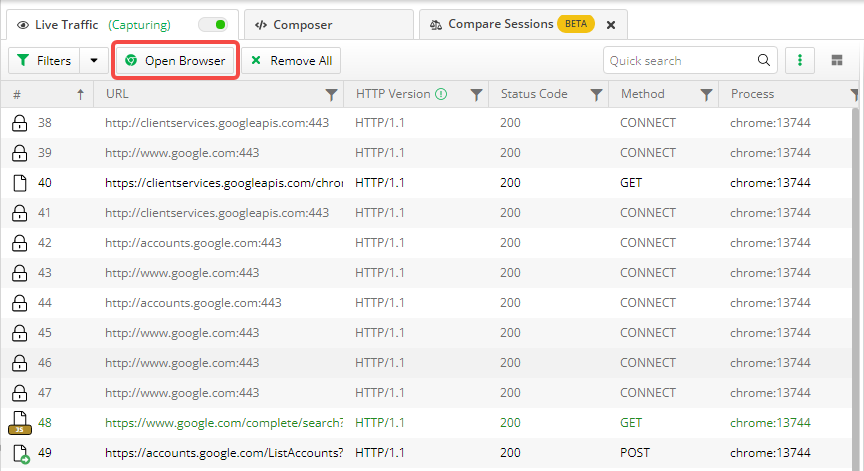Click the JS file icon on row 48
The width and height of the screenshot is (864, 471).
pyautogui.click(x=18, y=423)
